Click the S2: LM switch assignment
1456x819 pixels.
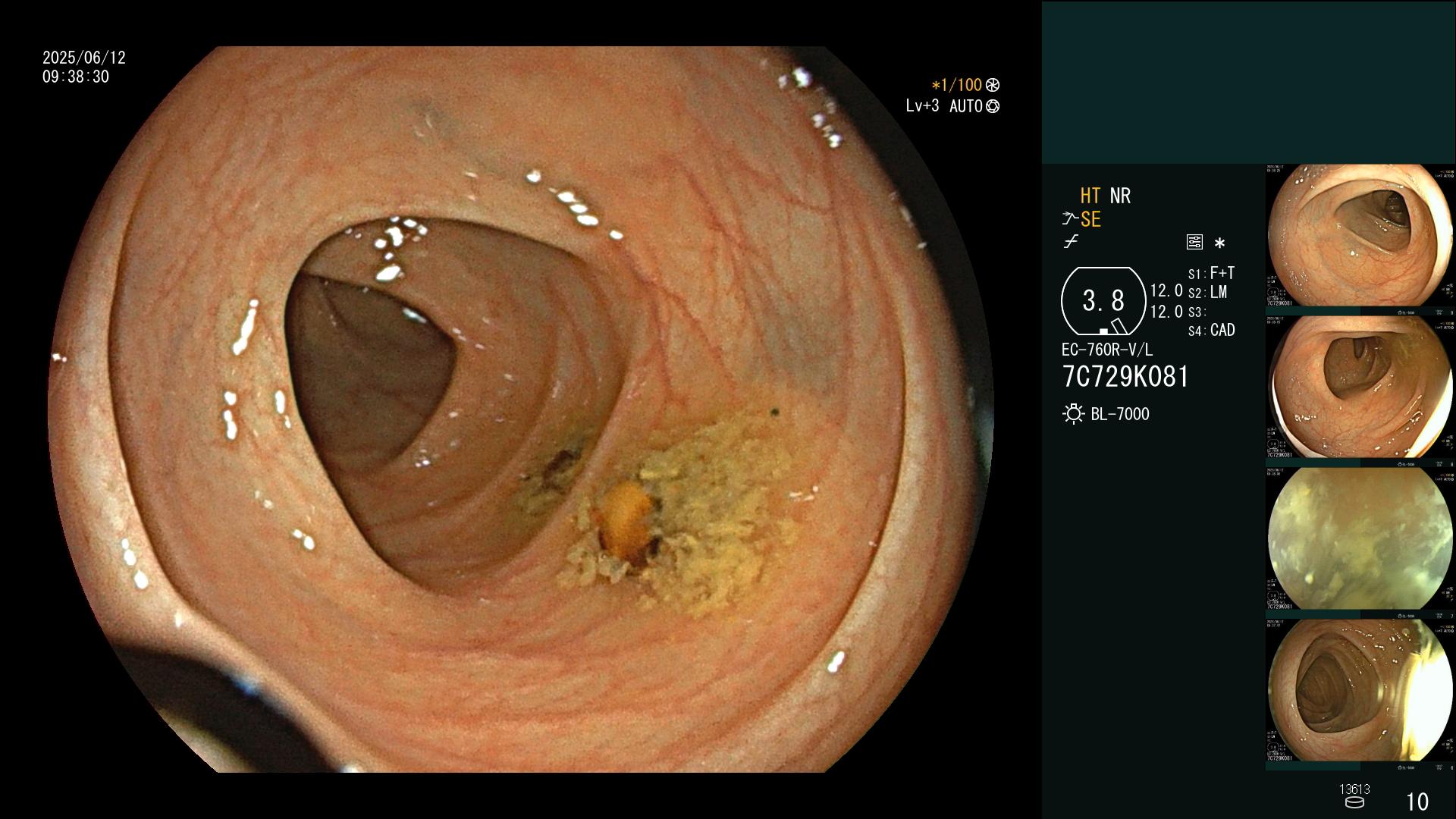[x=1207, y=293]
